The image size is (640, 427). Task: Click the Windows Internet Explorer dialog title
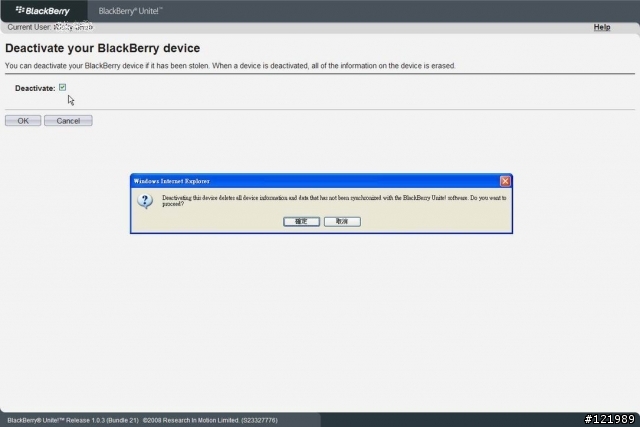point(171,181)
